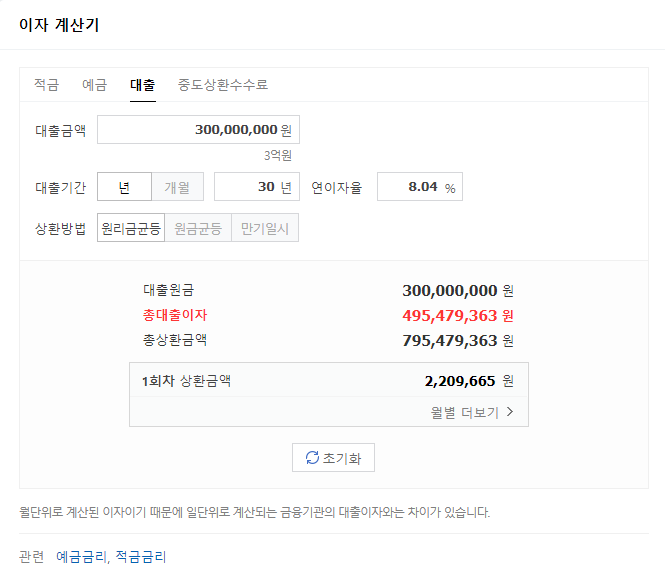Select the 대출 tab
The height and width of the screenshot is (574, 665).
(142, 85)
